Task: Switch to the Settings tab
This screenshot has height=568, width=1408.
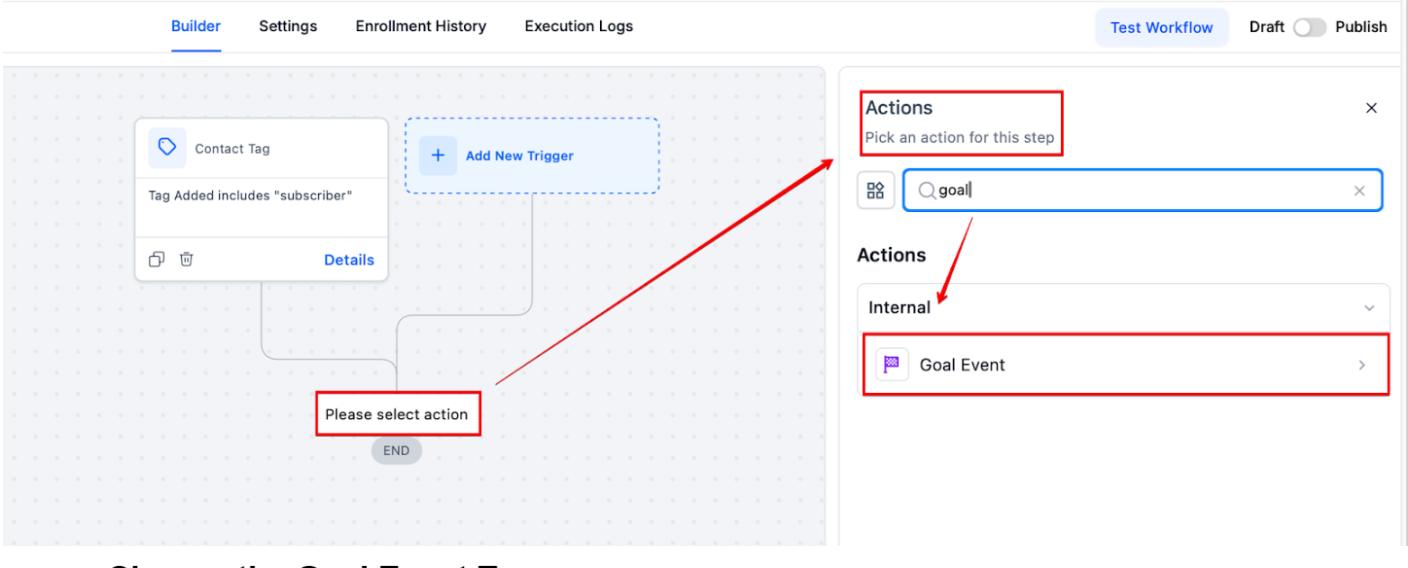Action: coord(288,26)
